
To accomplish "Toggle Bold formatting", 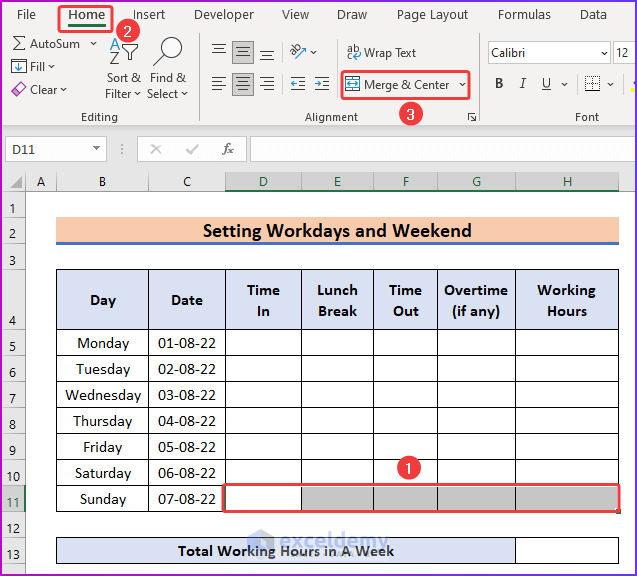I will pyautogui.click(x=499, y=84).
